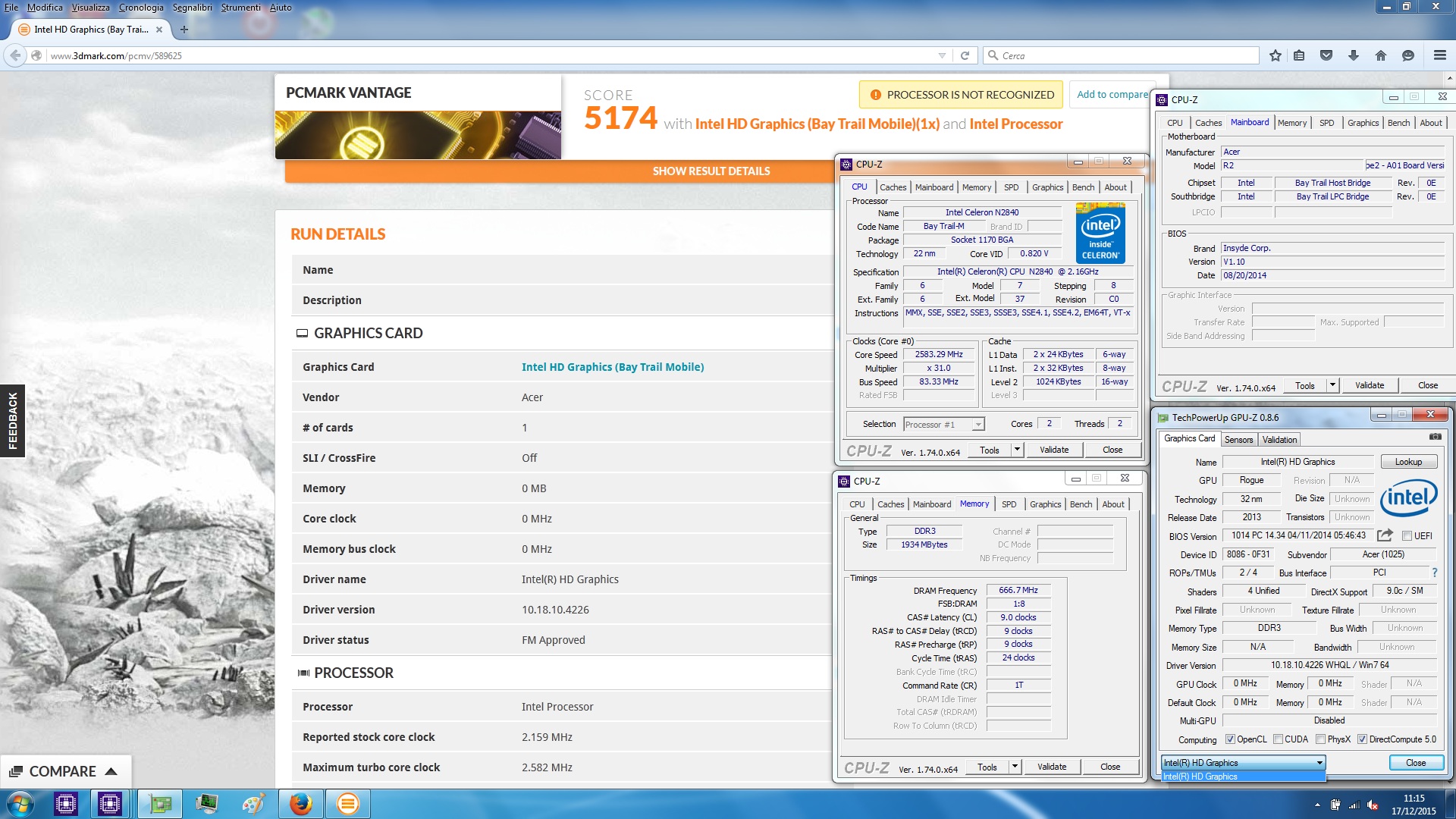Click the FEEDBACK side tab

12,421
